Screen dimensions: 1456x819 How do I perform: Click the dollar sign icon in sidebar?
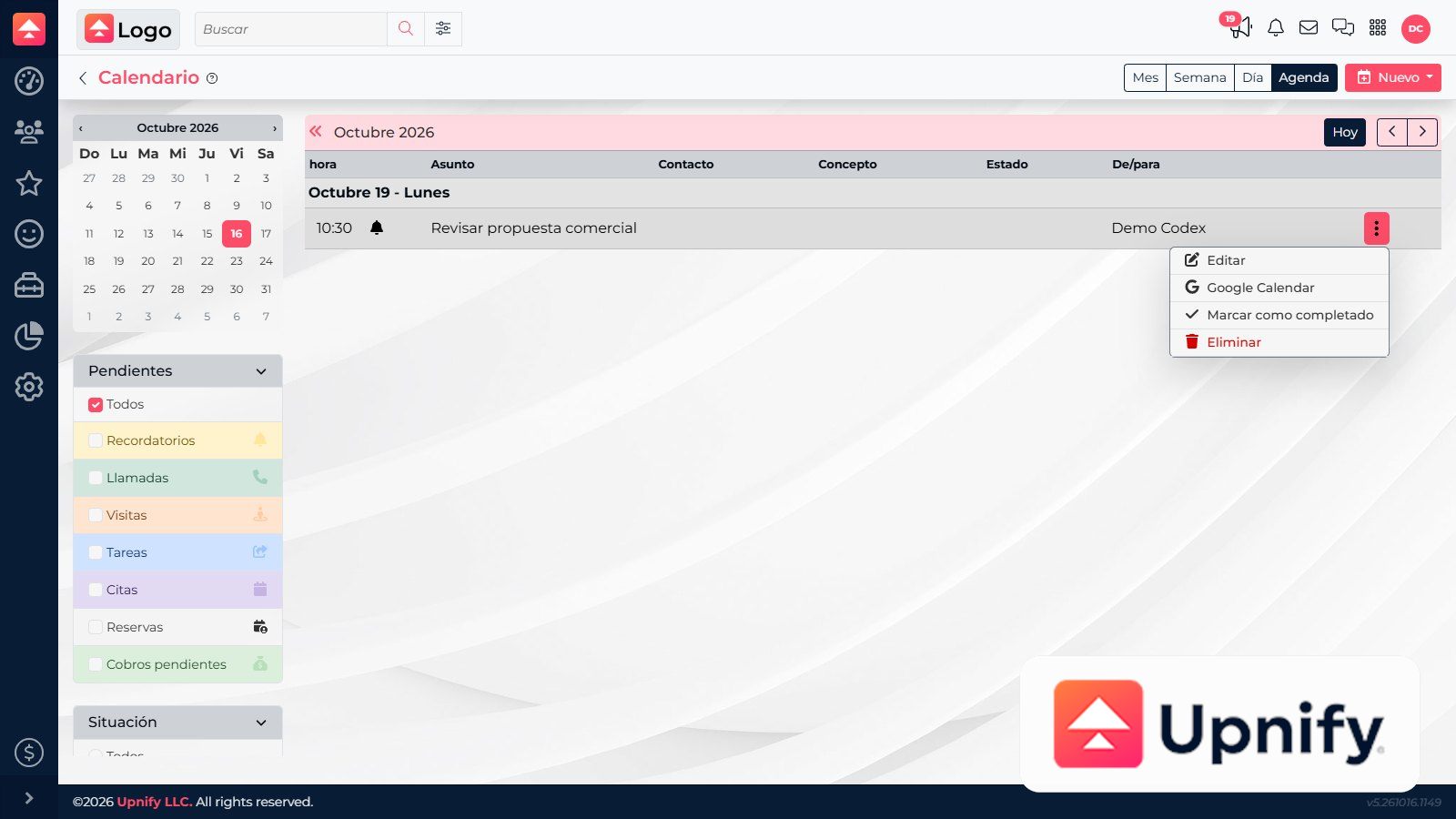(29, 753)
